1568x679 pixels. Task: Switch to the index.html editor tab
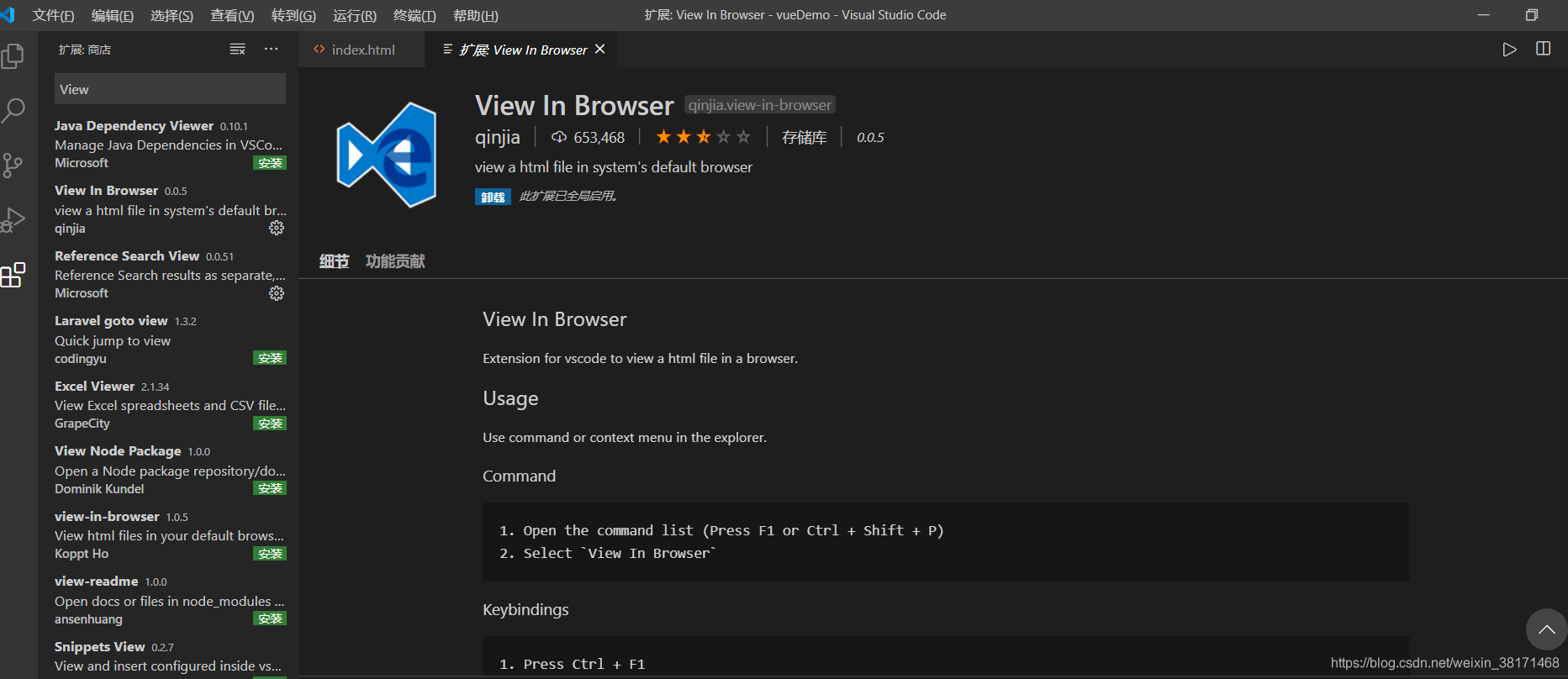362,50
